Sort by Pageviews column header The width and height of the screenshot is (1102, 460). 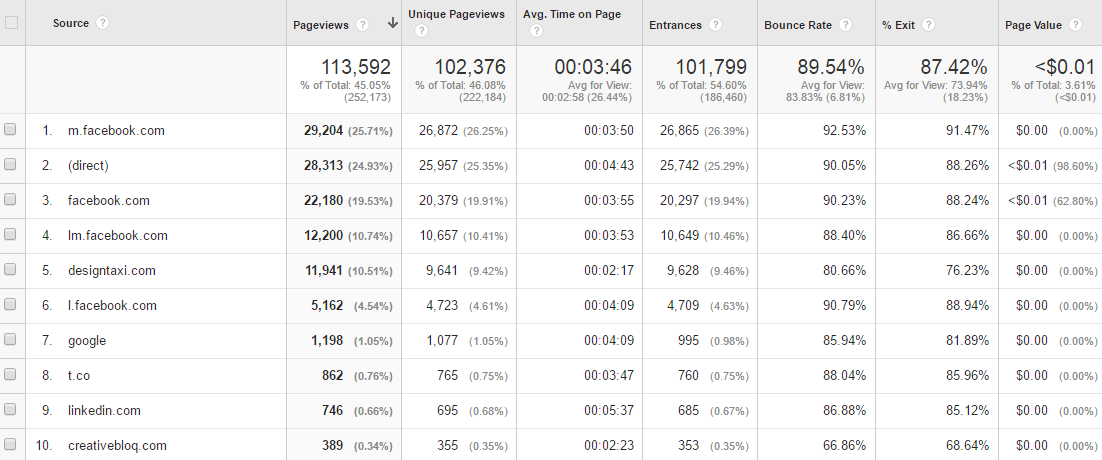320,25
